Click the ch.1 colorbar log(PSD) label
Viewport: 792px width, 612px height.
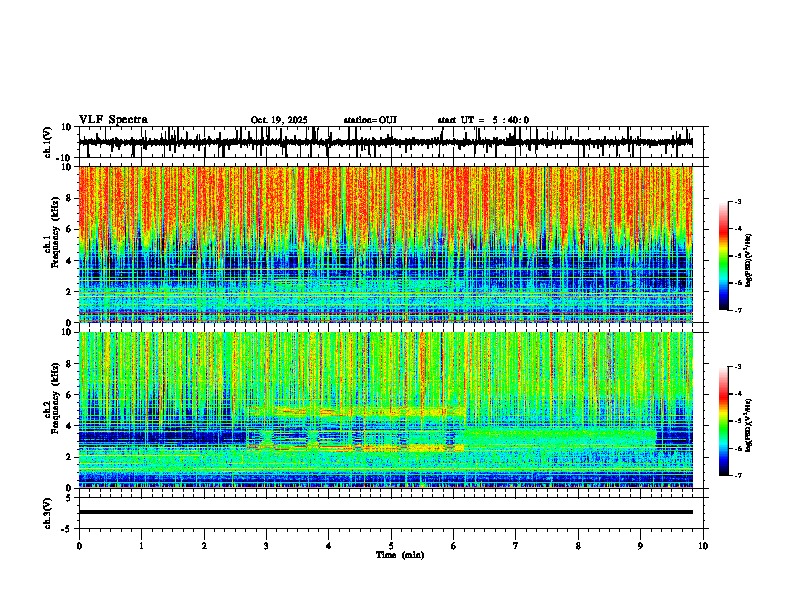point(748,260)
